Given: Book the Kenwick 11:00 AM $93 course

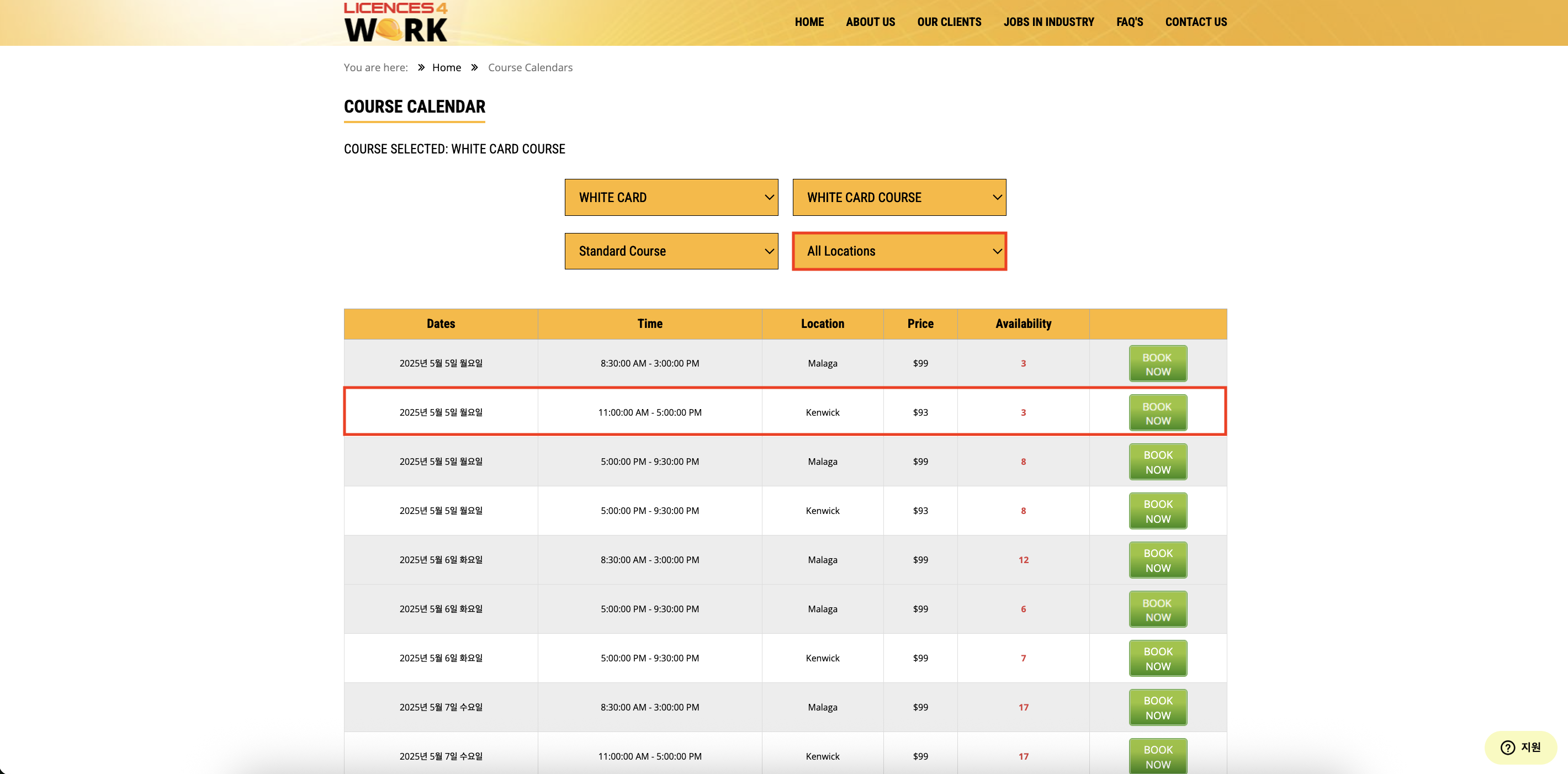Looking at the screenshot, I should pyautogui.click(x=1157, y=412).
